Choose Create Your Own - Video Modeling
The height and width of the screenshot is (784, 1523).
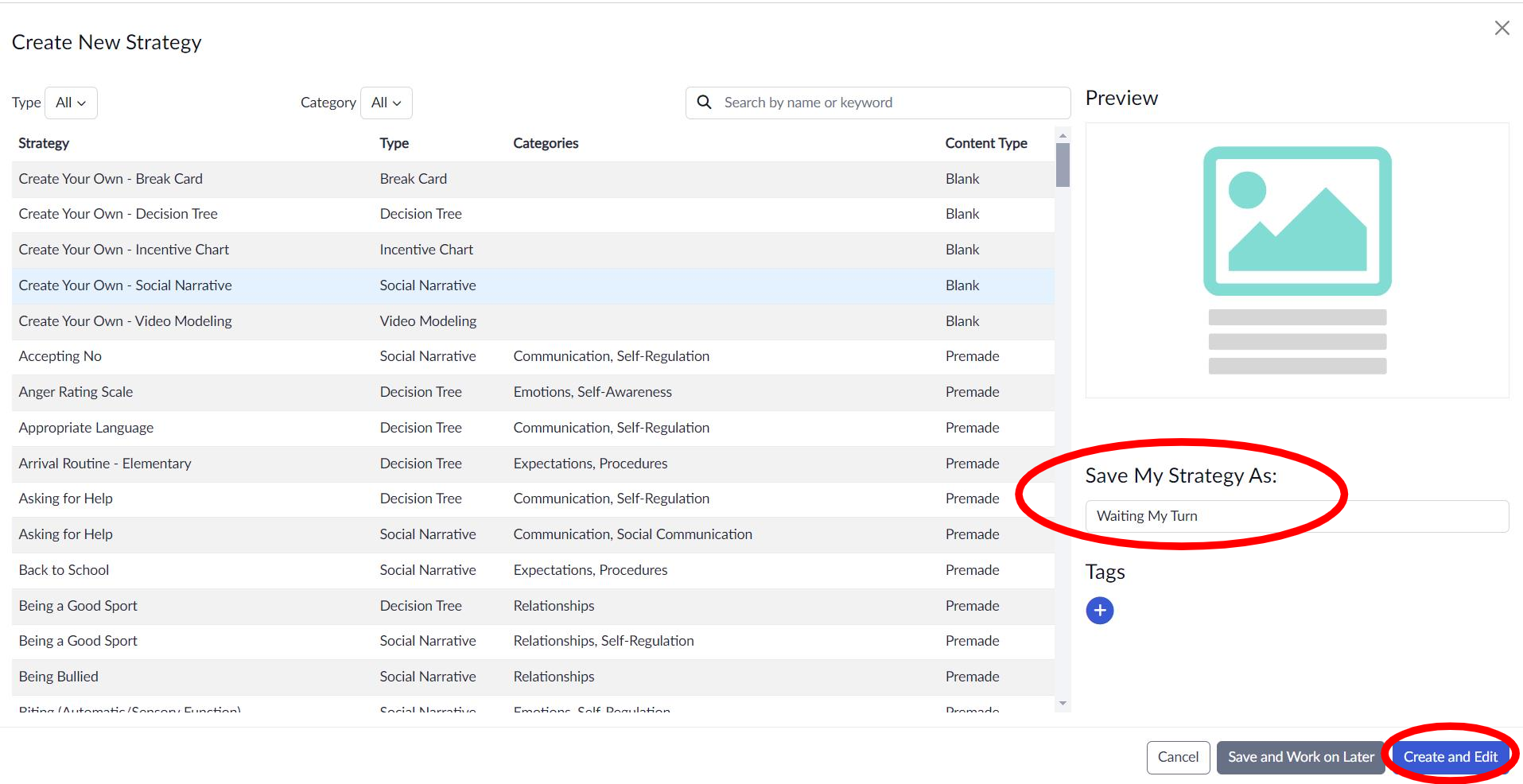(x=125, y=321)
